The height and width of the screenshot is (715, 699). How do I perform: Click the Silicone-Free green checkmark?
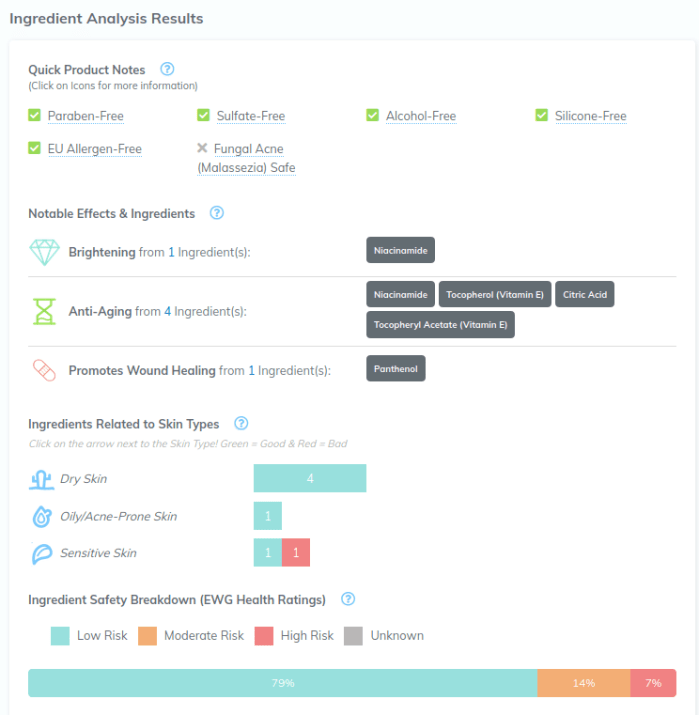pyautogui.click(x=541, y=116)
